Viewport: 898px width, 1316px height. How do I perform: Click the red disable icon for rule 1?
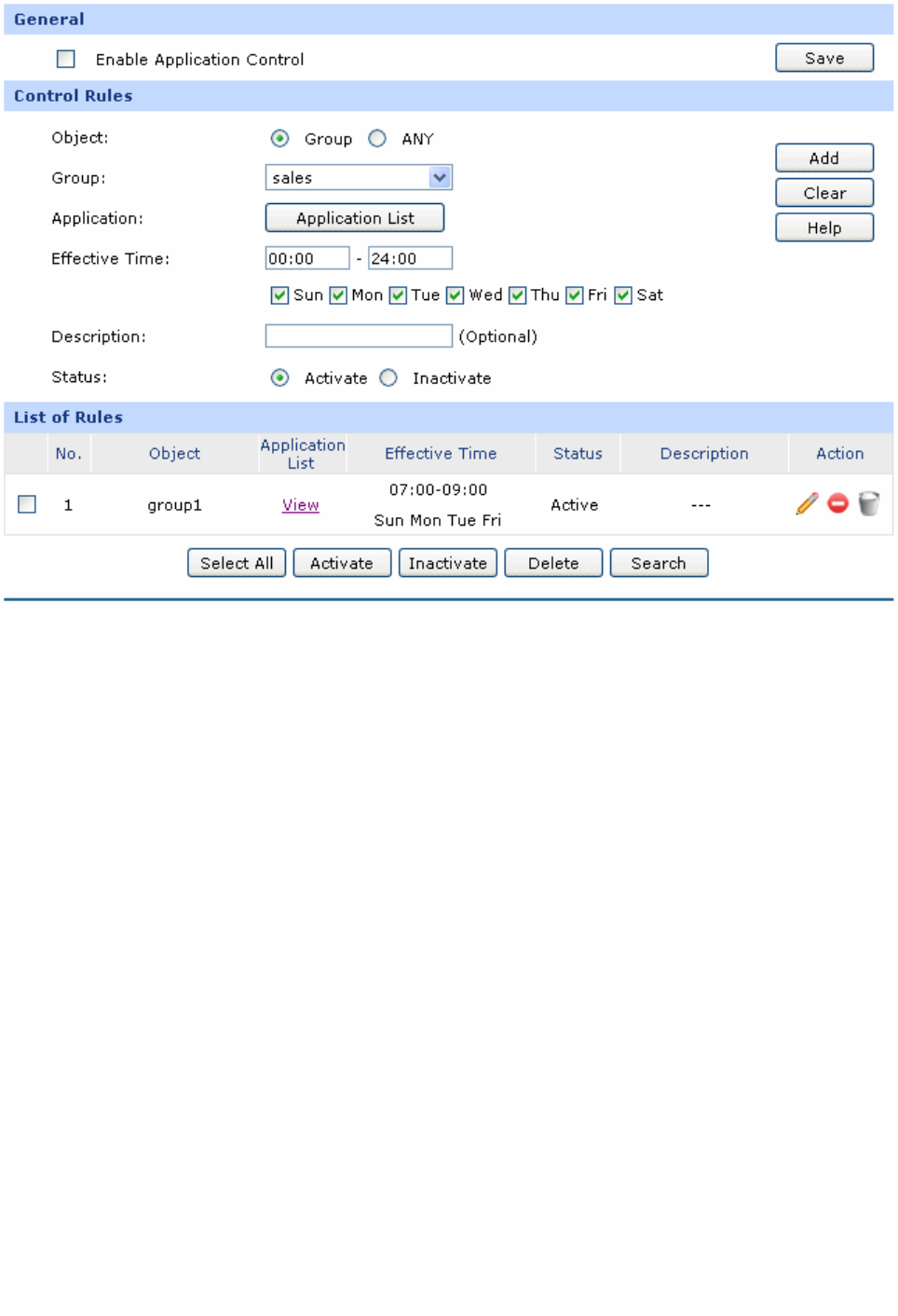838,504
